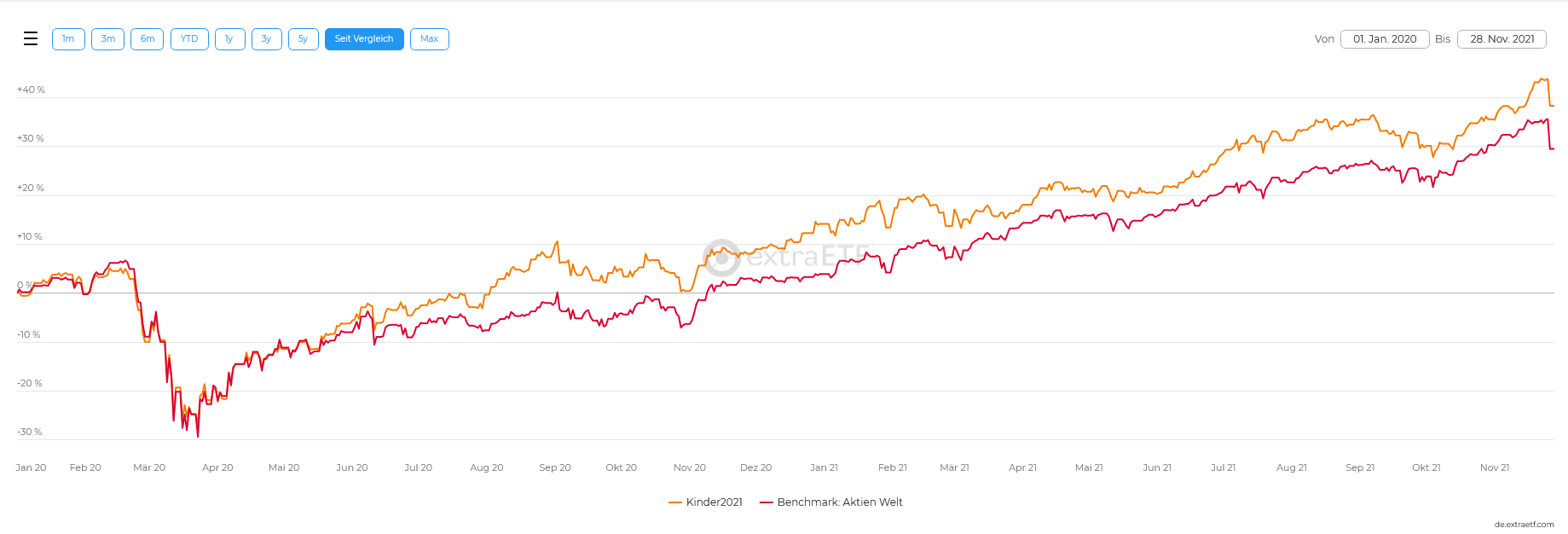Show the Max time range
This screenshot has height=534, width=1568.
coord(430,39)
